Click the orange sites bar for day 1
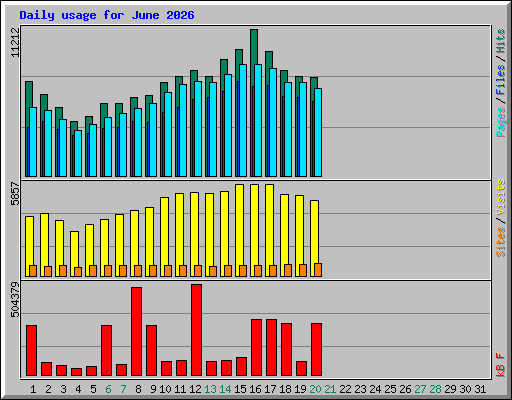 coord(33,271)
